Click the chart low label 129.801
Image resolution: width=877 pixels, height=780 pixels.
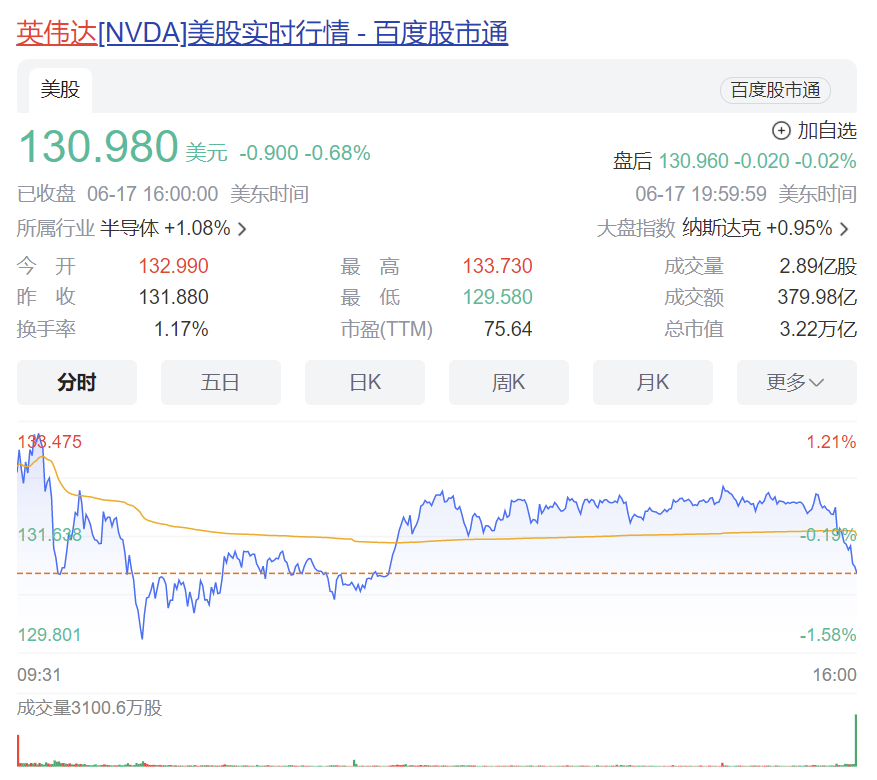click(x=49, y=635)
